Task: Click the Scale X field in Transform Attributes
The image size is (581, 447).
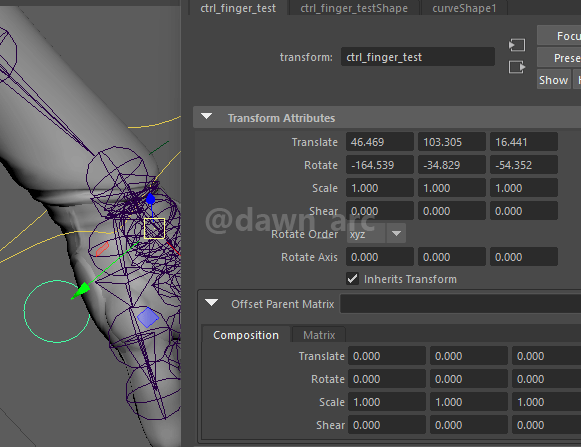Action: pos(380,188)
